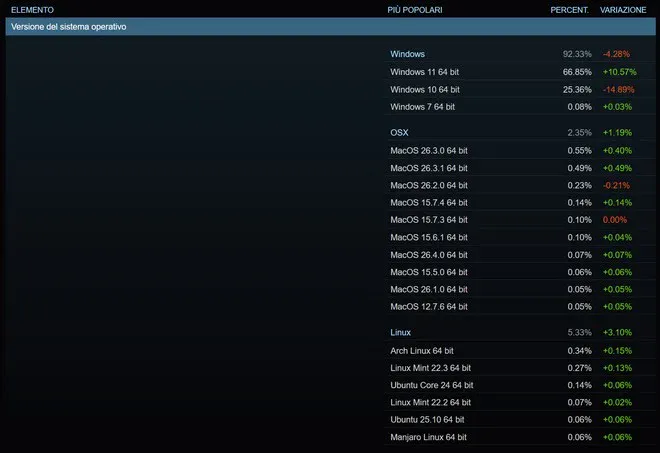The image size is (660, 453).
Task: Select the Windows 11 64 bit row
Action: pyautogui.click(x=519, y=72)
